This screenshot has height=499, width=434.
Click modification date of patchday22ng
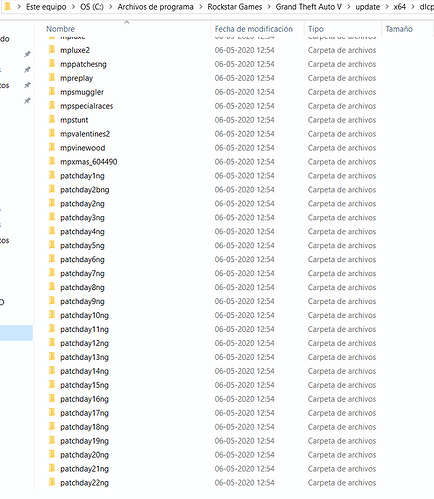pyautogui.click(x=245, y=482)
